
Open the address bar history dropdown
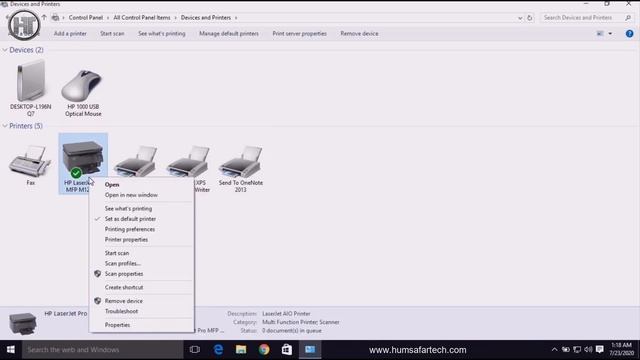click(520, 18)
